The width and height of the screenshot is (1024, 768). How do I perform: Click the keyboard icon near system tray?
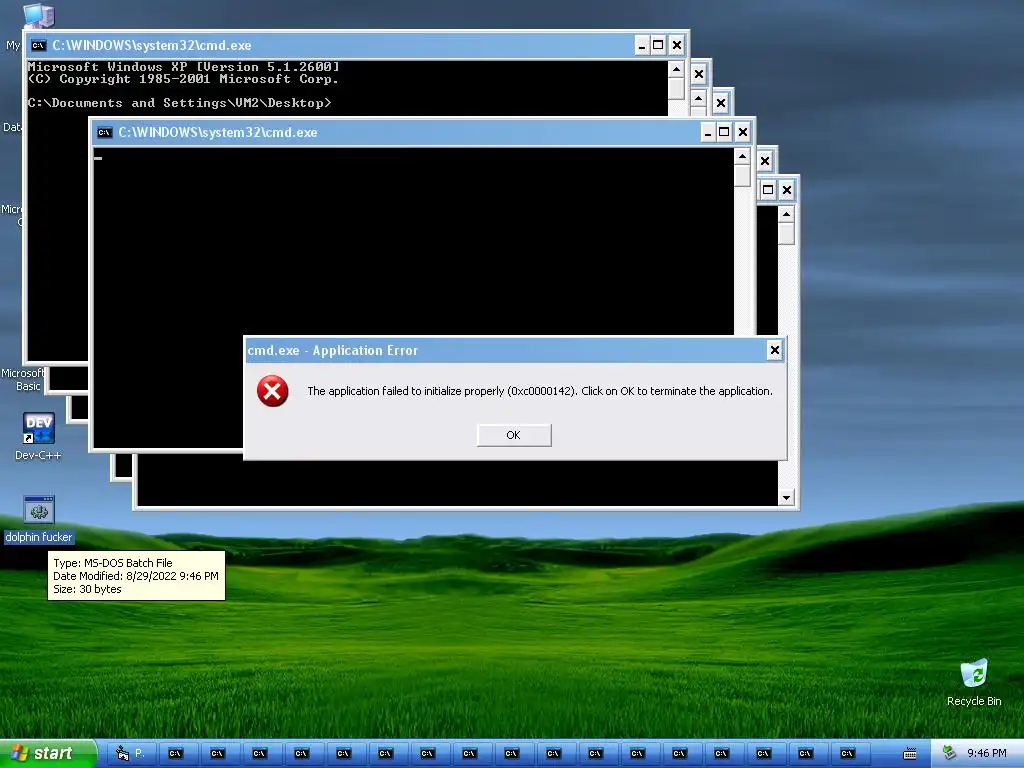[910, 754]
